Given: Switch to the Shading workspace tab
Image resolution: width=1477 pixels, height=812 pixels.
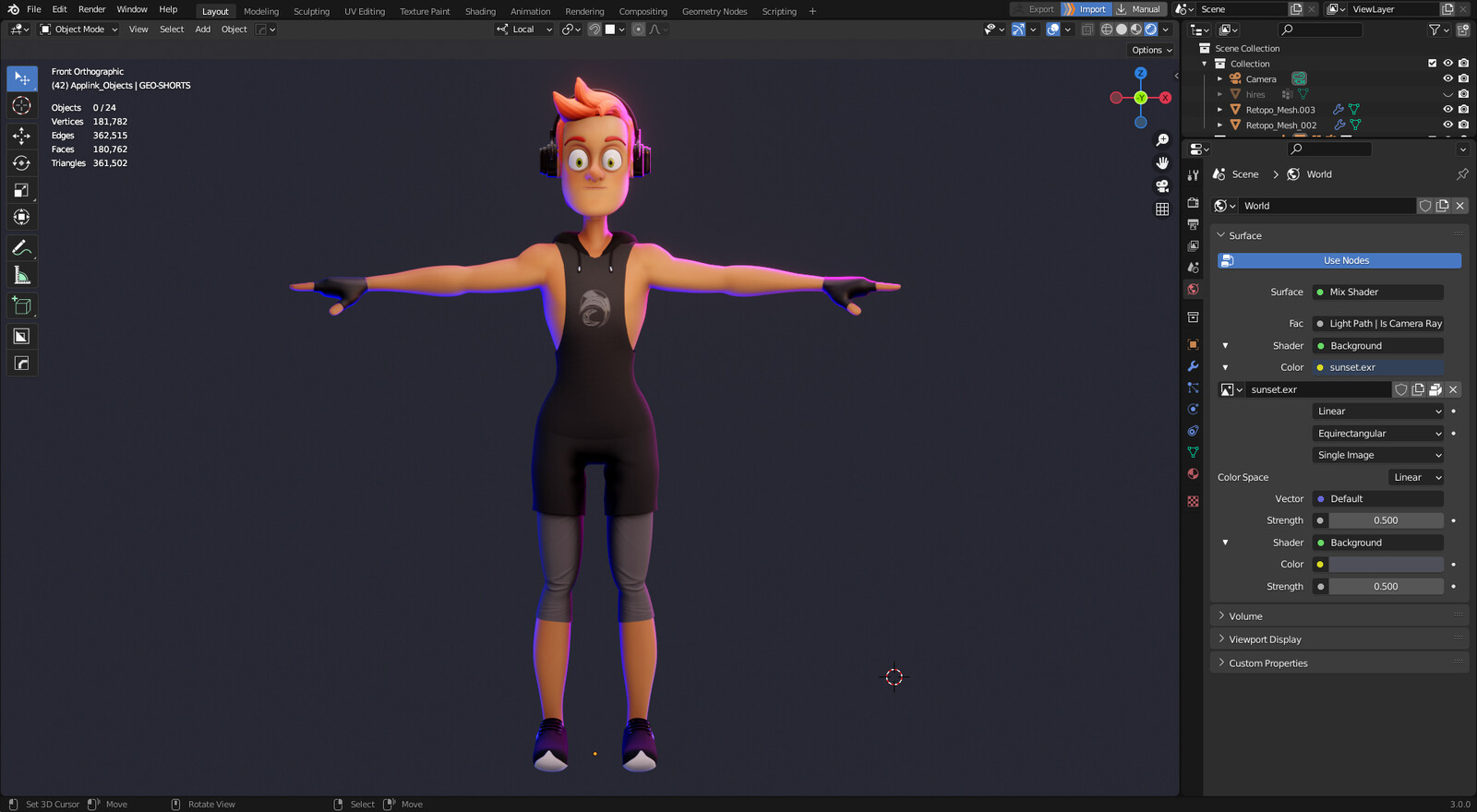Looking at the screenshot, I should [480, 11].
